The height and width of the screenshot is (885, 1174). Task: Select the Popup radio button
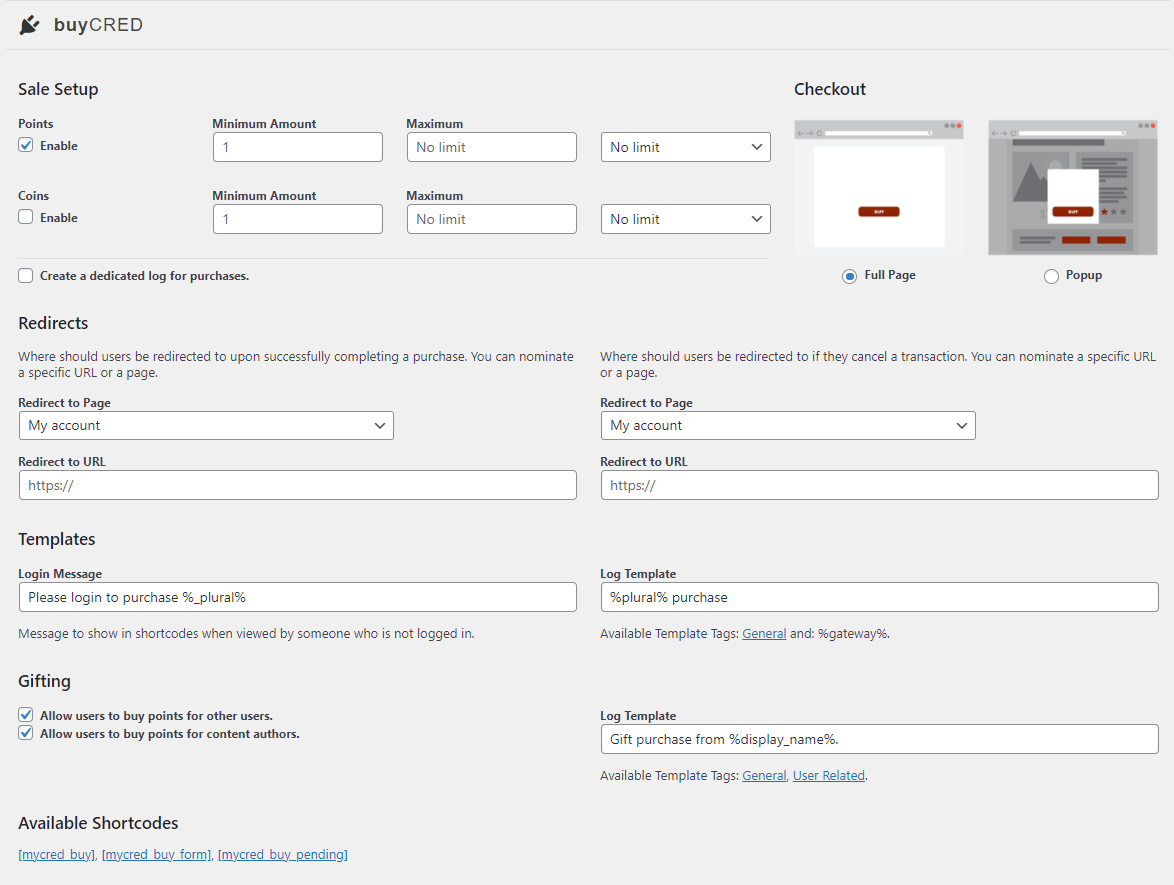[1051, 275]
